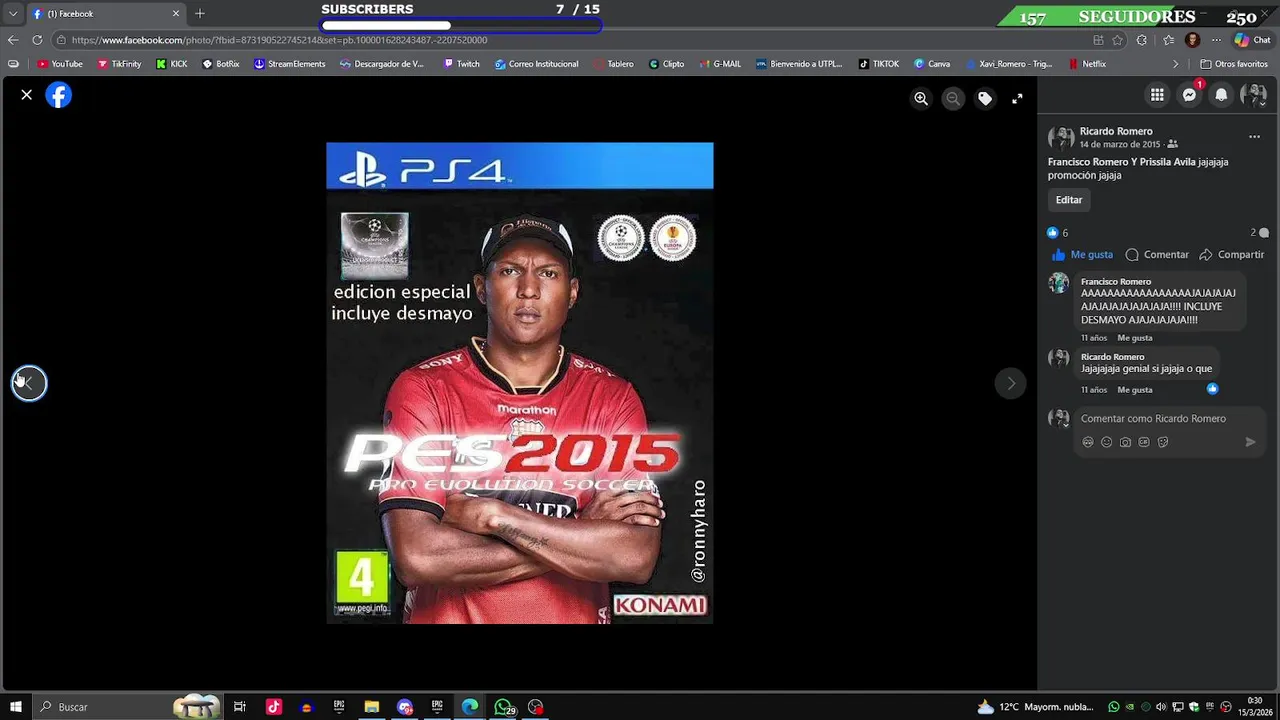This screenshot has width=1280, height=720.
Task: Toggle Me gusta on the post
Action: click(x=1082, y=255)
